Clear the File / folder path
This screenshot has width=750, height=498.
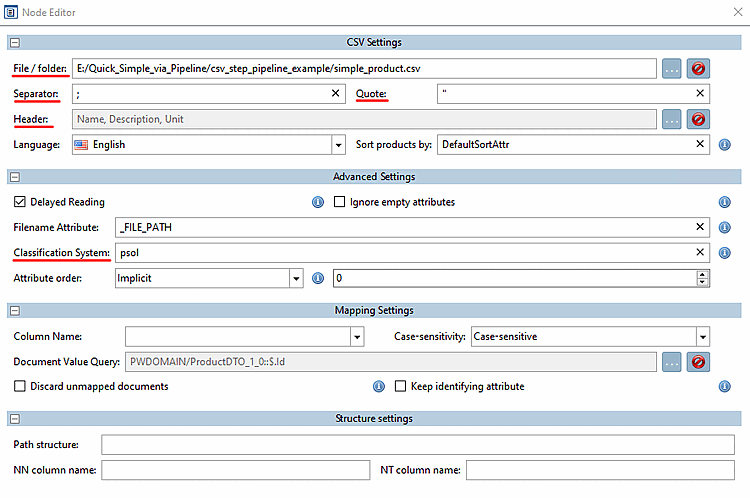(x=698, y=68)
